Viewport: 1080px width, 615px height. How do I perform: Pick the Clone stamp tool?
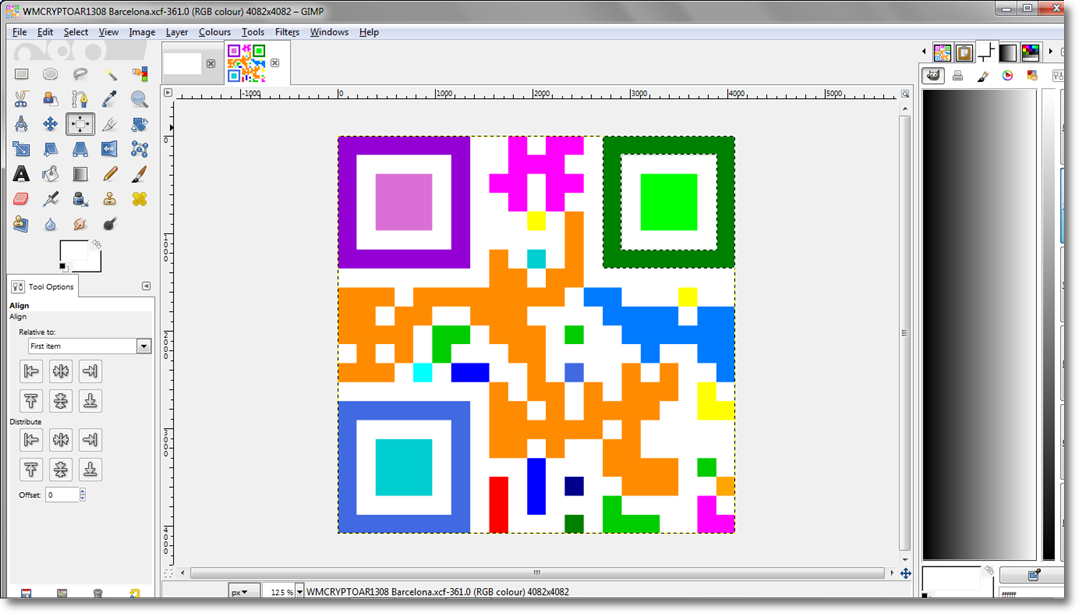point(110,199)
